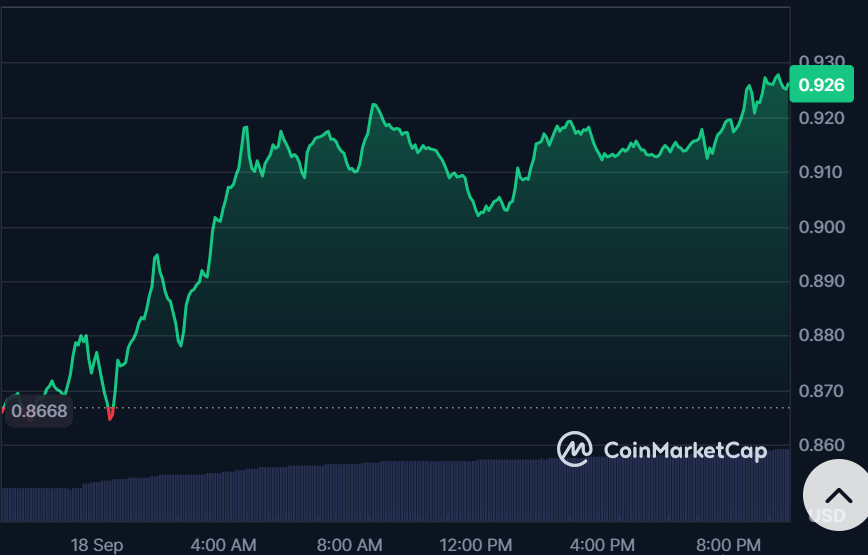The height and width of the screenshot is (555, 868).
Task: Click the 4:00 AM time label
Action: (223, 545)
